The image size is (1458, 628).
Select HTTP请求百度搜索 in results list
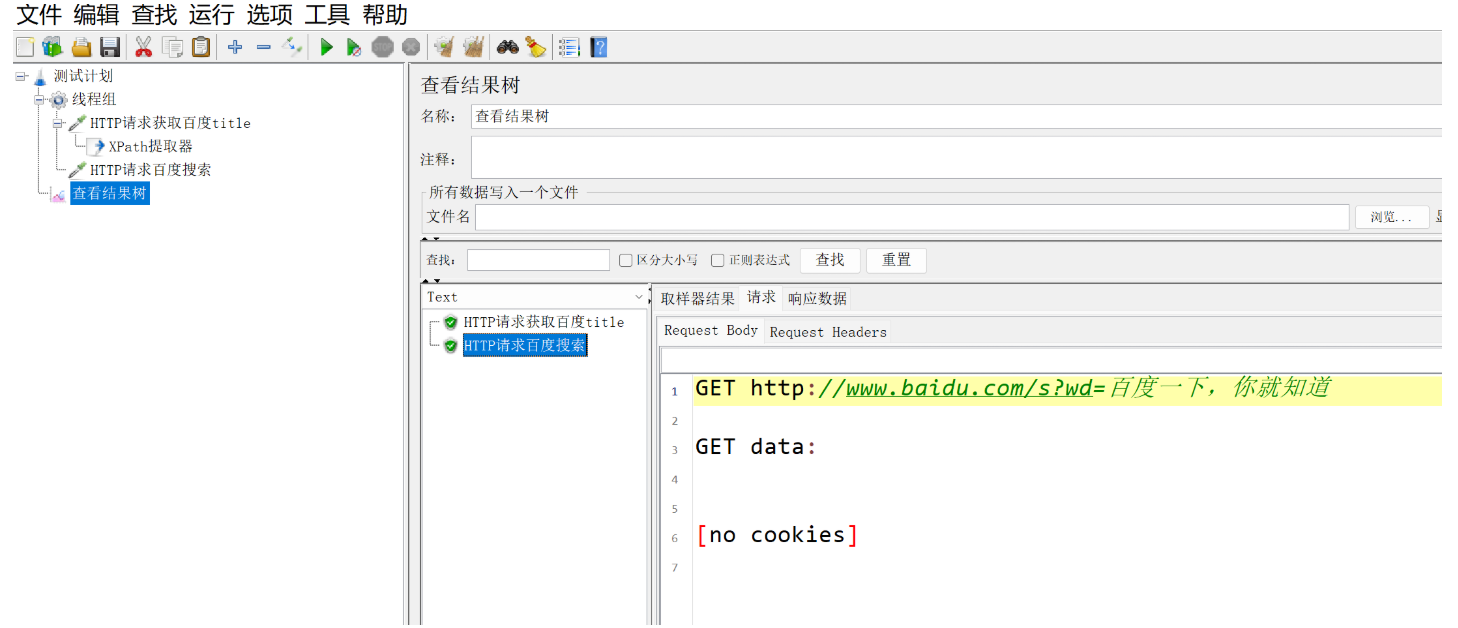[x=525, y=346]
